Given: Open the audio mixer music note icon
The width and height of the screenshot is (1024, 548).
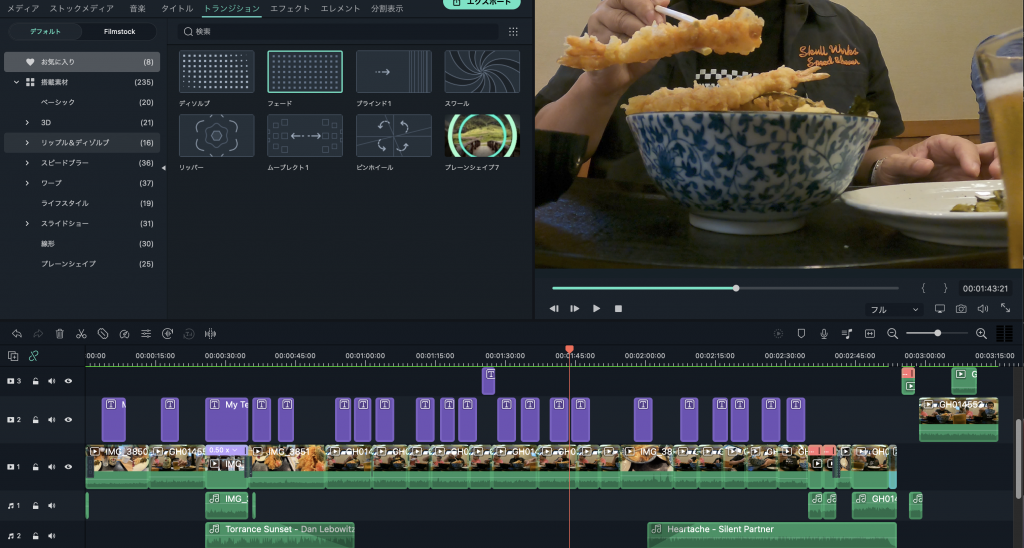Looking at the screenshot, I should point(847,334).
